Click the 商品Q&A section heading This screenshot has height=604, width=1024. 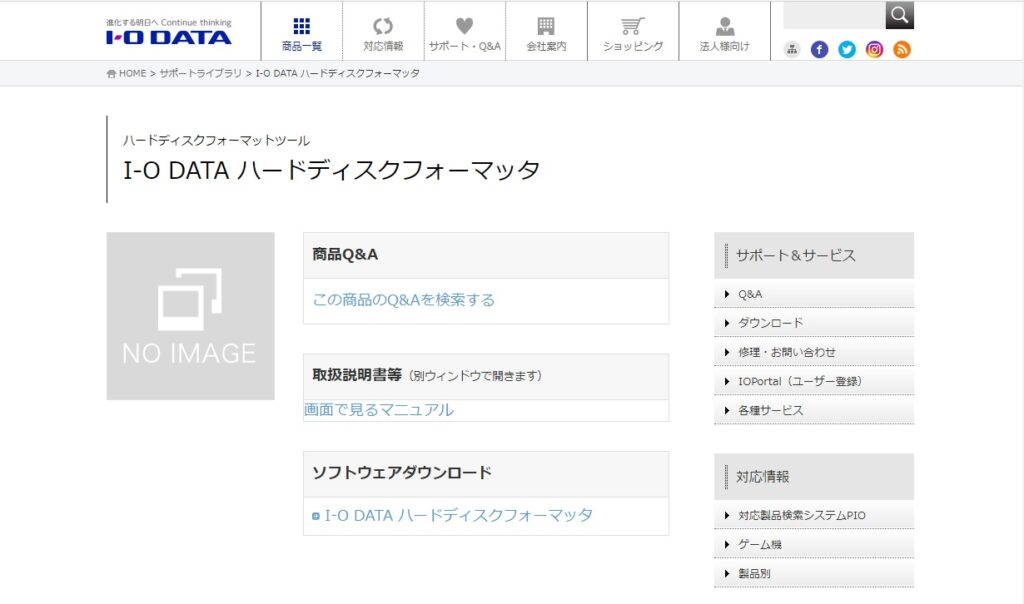click(345, 255)
